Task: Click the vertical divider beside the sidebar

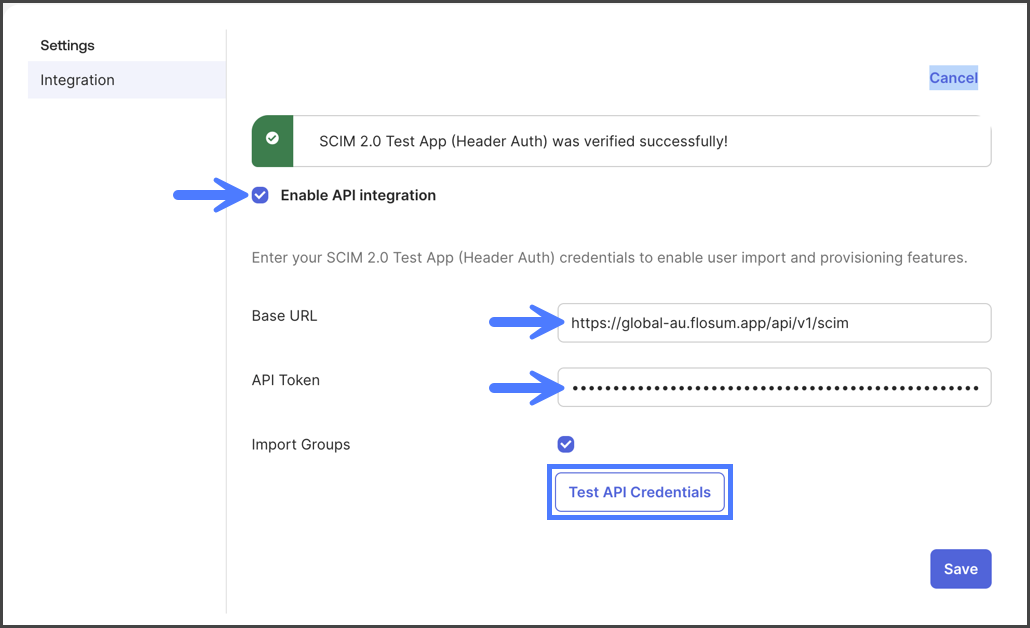Action: pyautogui.click(x=227, y=320)
